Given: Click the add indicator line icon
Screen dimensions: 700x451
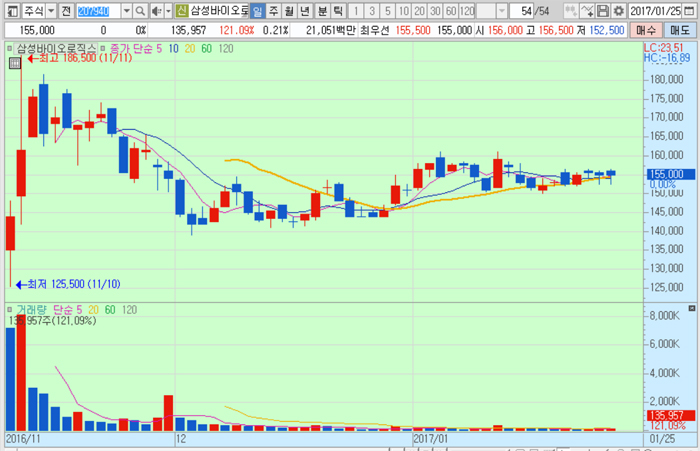Looking at the screenshot, I should 587,11.
